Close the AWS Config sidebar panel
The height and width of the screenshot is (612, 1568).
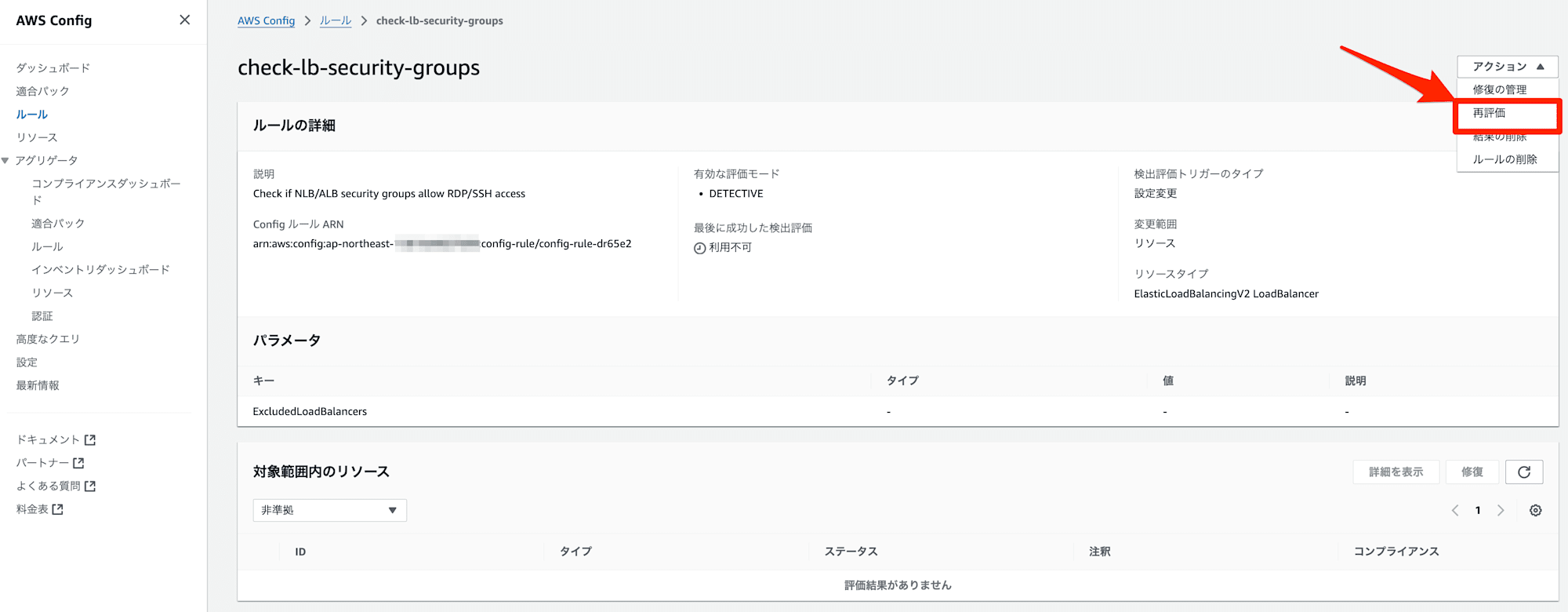click(x=185, y=20)
